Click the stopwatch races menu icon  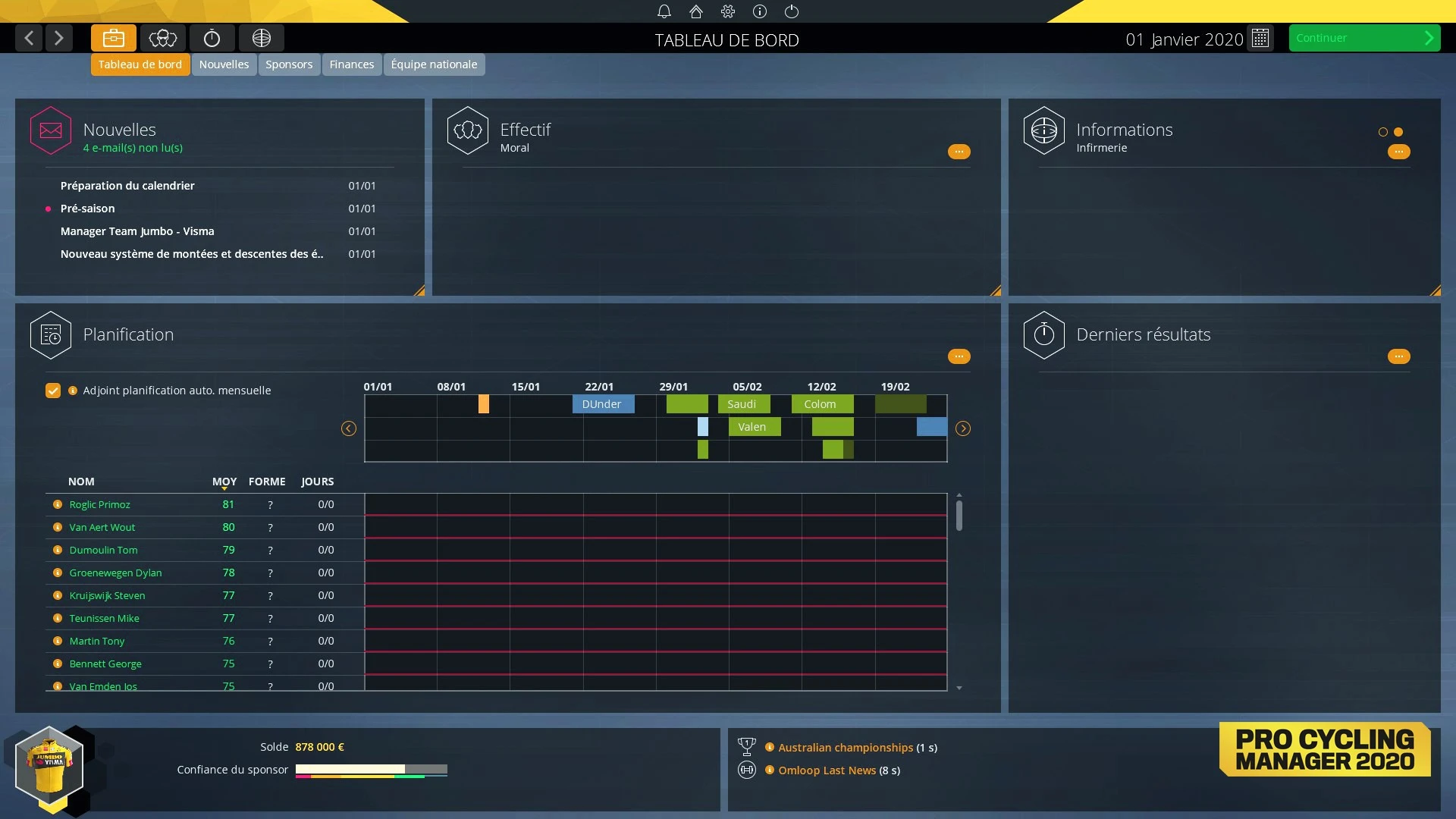click(212, 38)
